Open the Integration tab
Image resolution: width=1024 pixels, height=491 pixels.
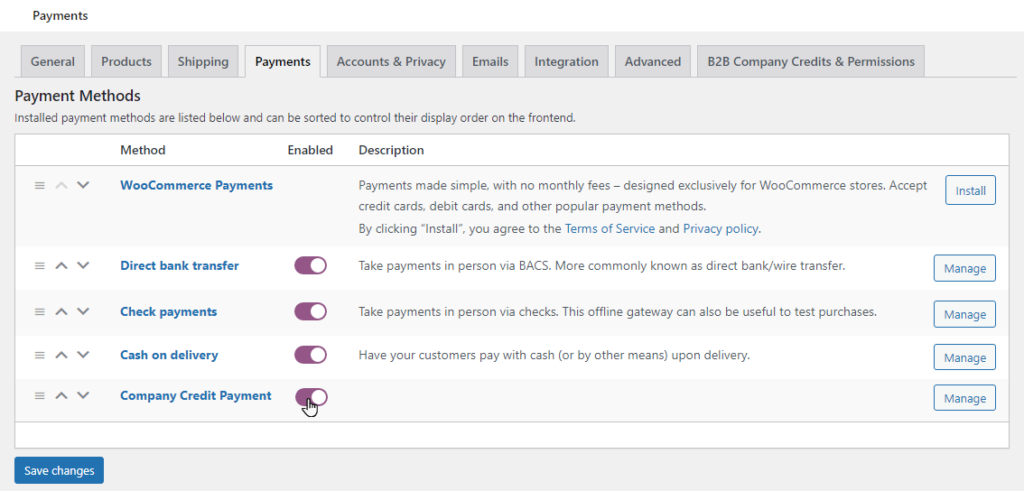click(566, 61)
